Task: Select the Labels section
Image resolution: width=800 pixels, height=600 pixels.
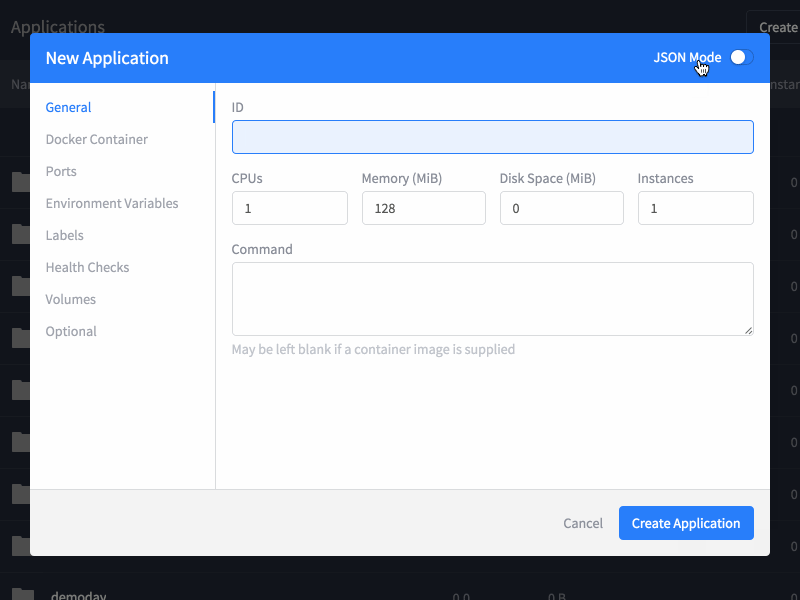Action: pyautogui.click(x=64, y=235)
